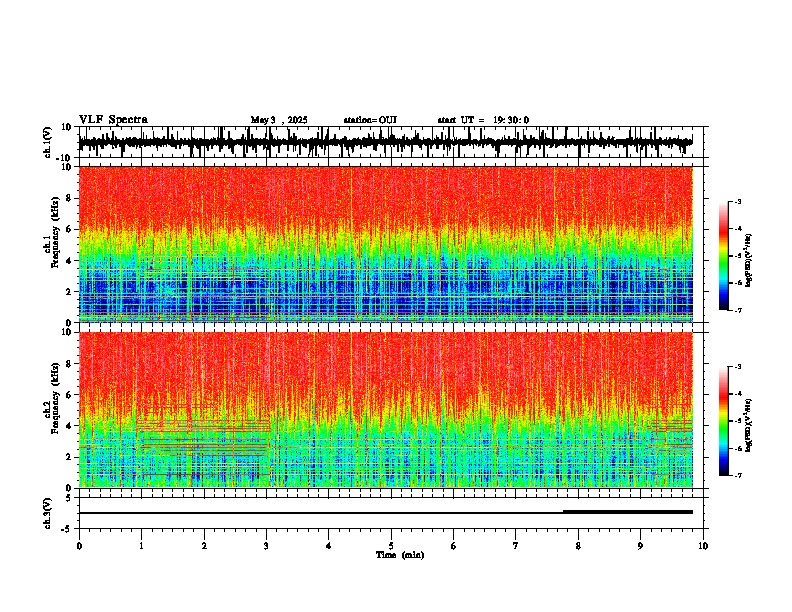Click inside the ch.2 spectrogram panel

385,410
